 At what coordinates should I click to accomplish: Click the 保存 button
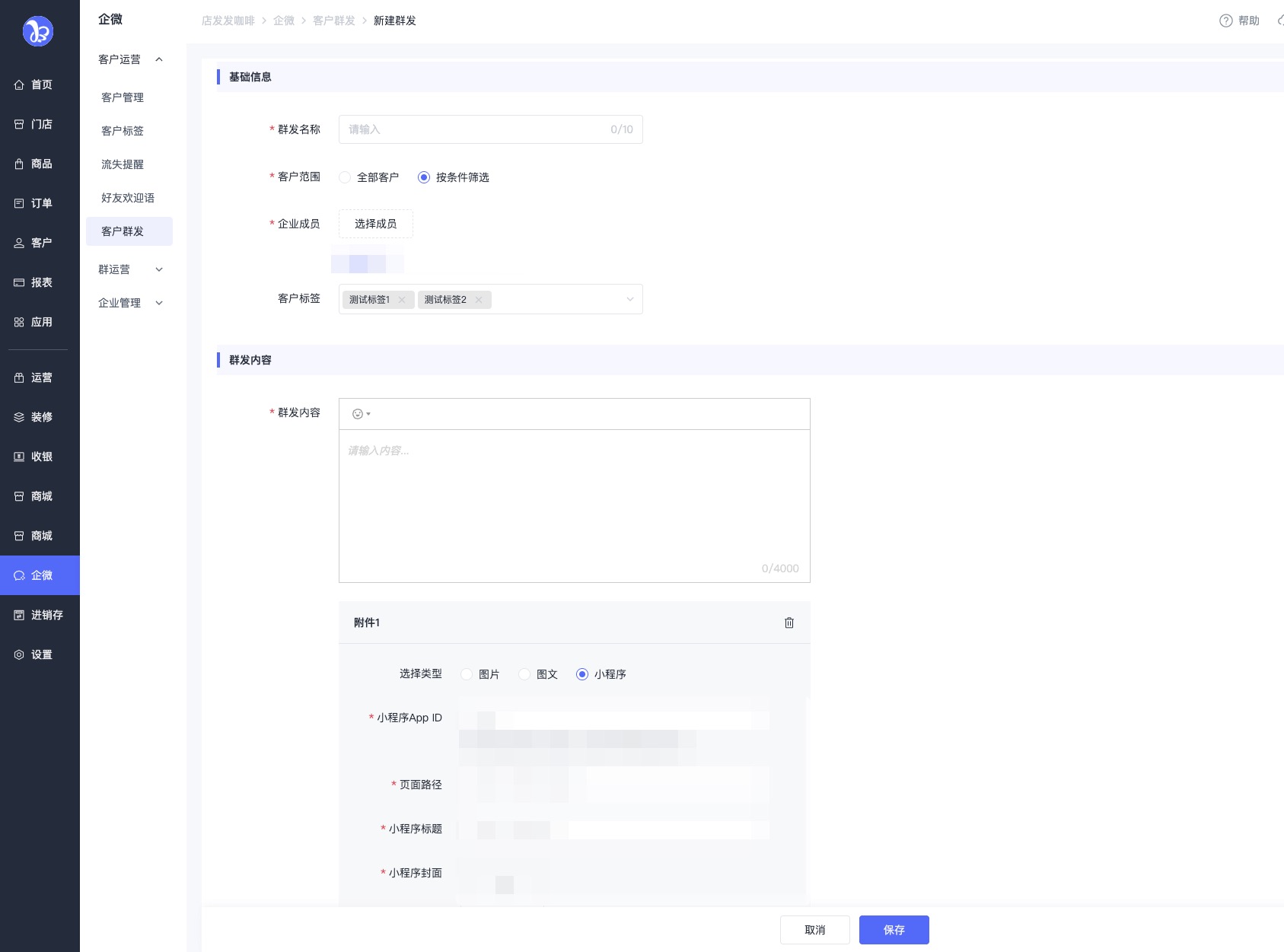click(894, 930)
